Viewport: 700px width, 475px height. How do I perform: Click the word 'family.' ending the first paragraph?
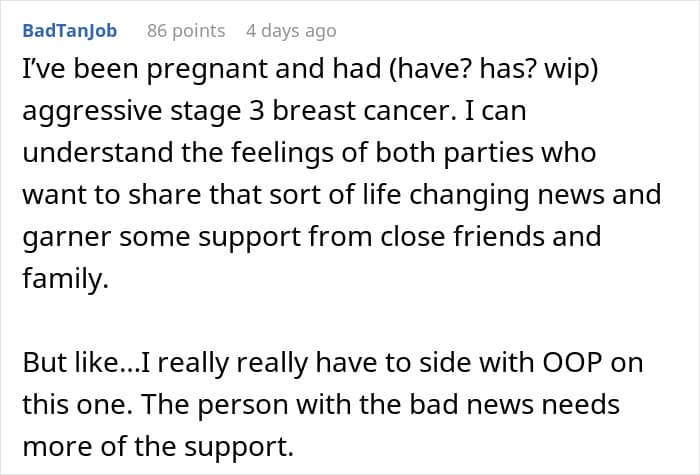point(55,277)
